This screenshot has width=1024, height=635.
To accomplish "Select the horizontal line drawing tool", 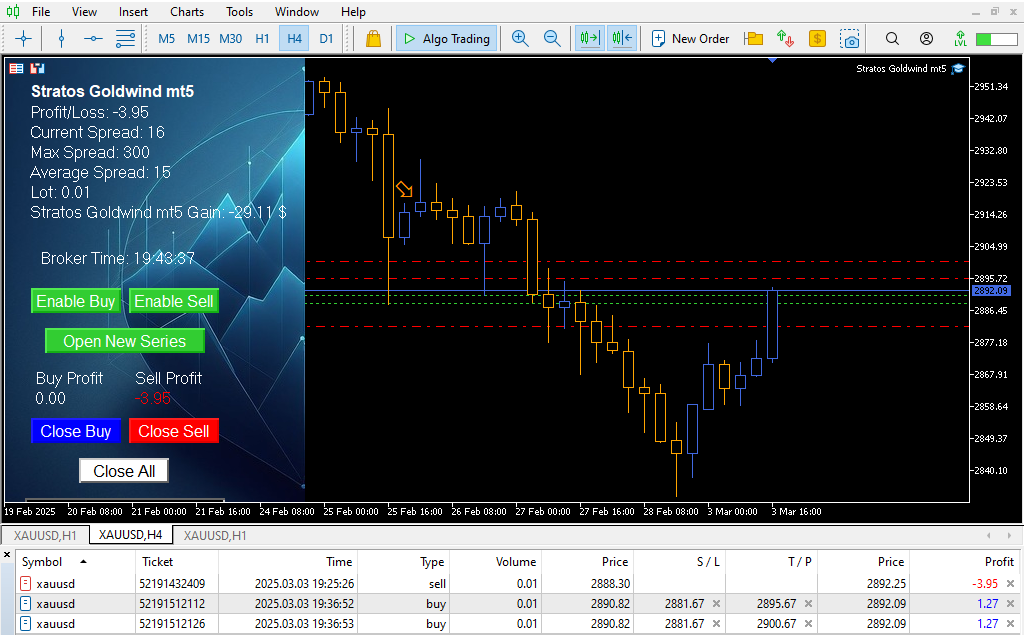I will click(x=95, y=38).
